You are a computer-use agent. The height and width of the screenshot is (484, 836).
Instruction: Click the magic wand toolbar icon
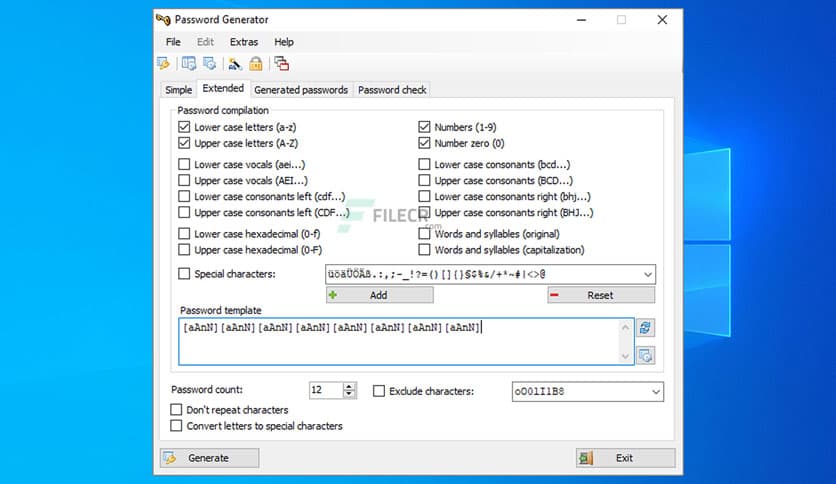point(235,64)
